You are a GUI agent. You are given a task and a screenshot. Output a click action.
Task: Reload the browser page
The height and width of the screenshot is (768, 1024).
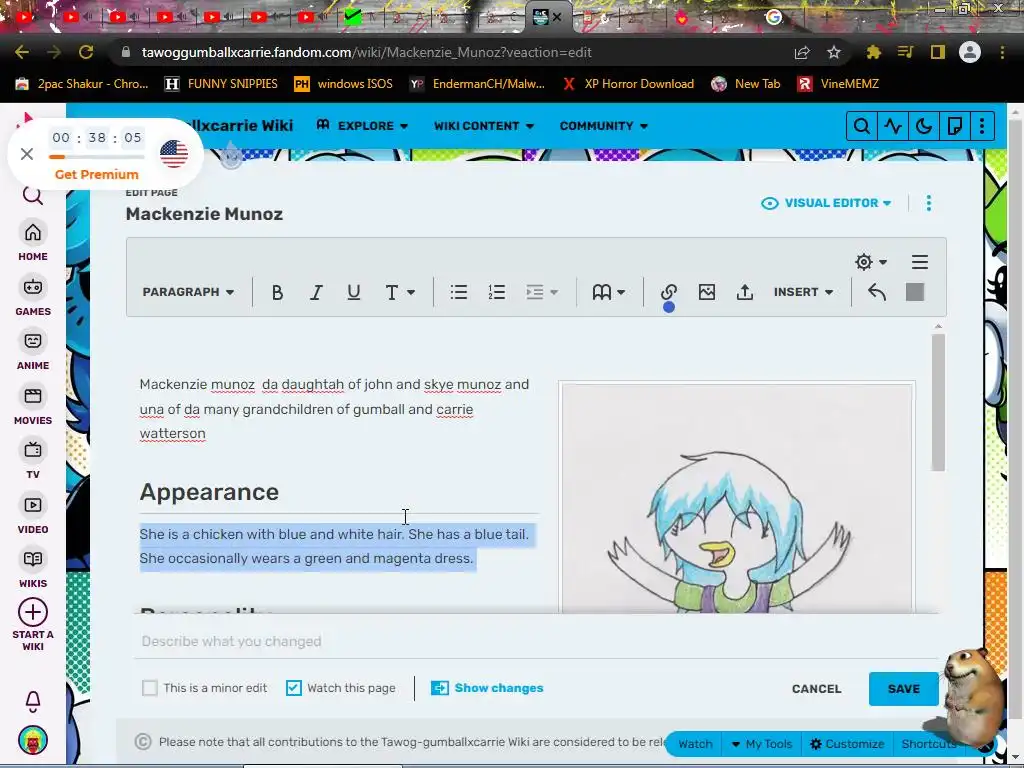[86, 52]
